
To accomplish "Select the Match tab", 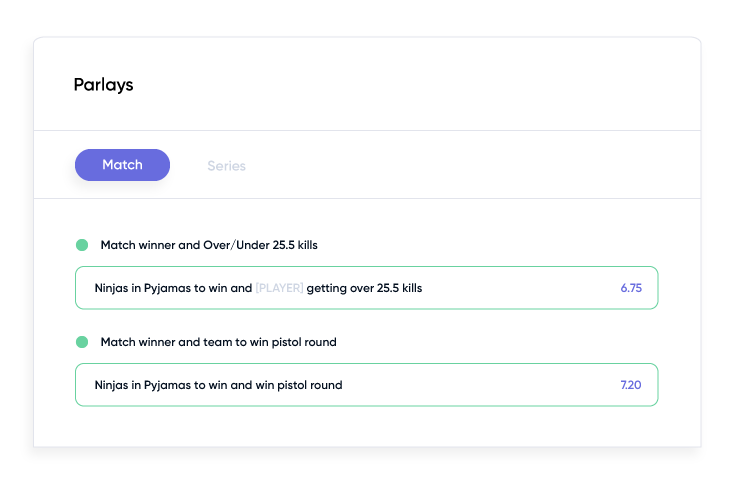I will [x=122, y=165].
